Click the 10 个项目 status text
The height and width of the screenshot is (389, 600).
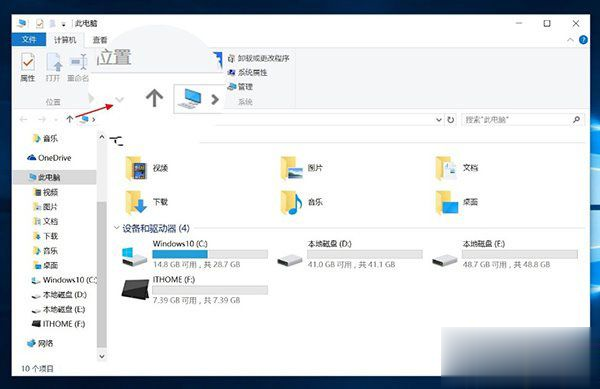pos(37,369)
